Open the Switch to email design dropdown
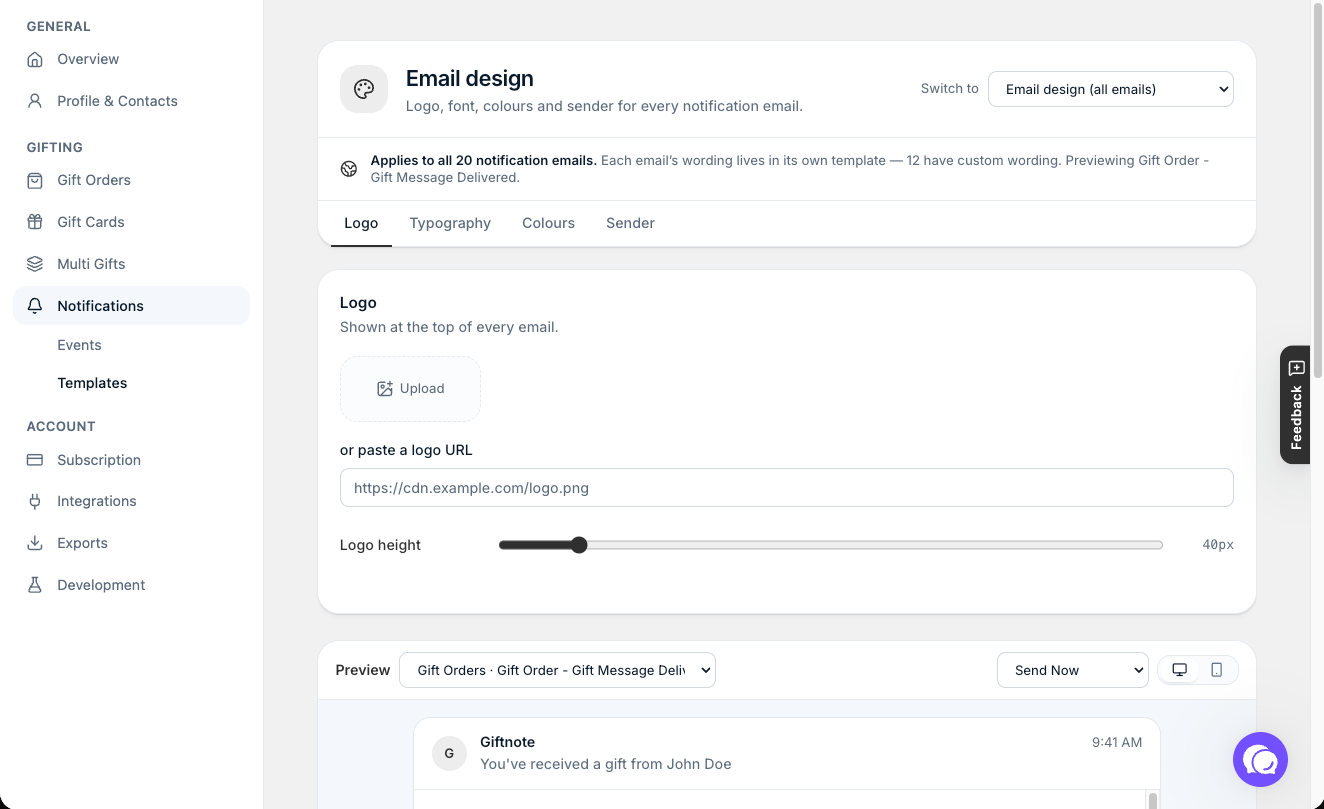 [x=1111, y=89]
